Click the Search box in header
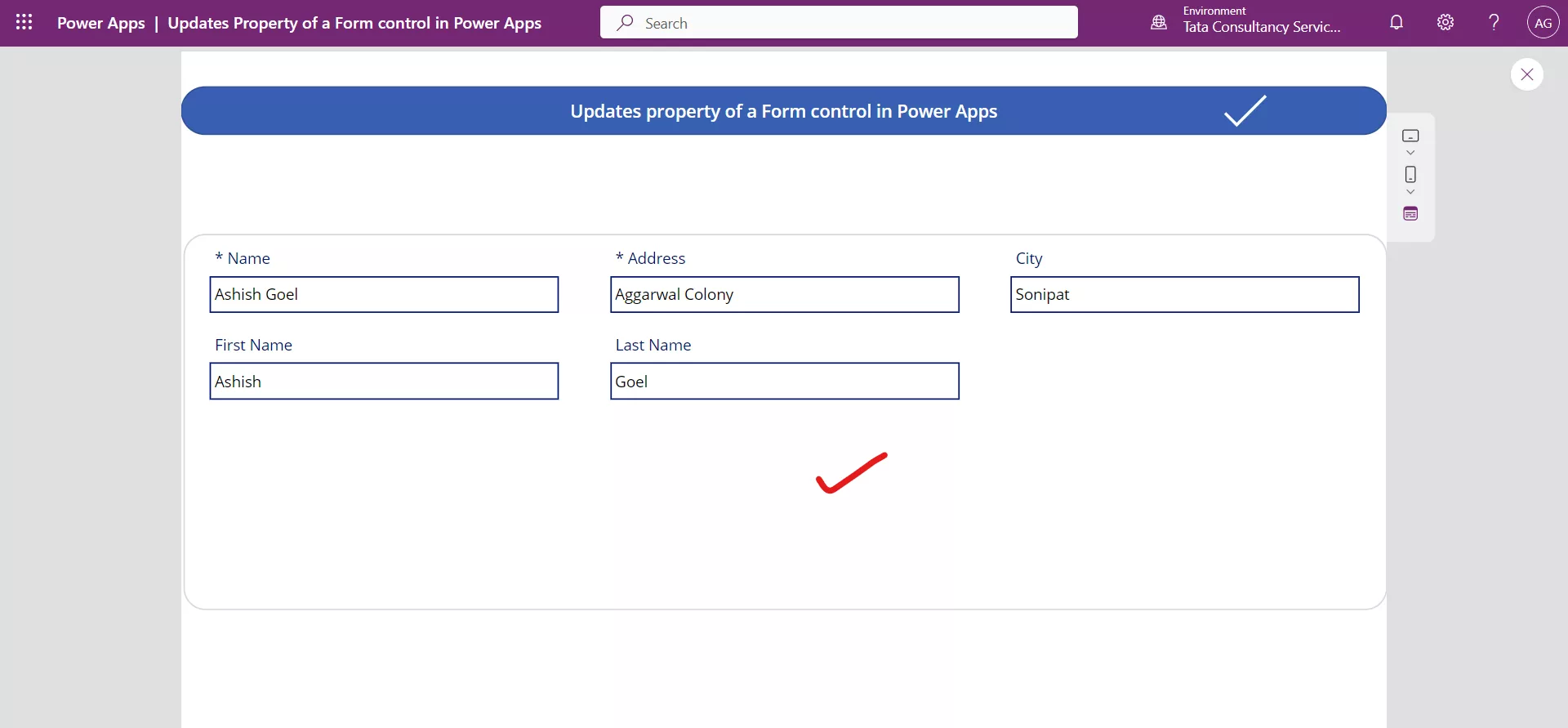This screenshot has height=728, width=1568. tap(839, 23)
